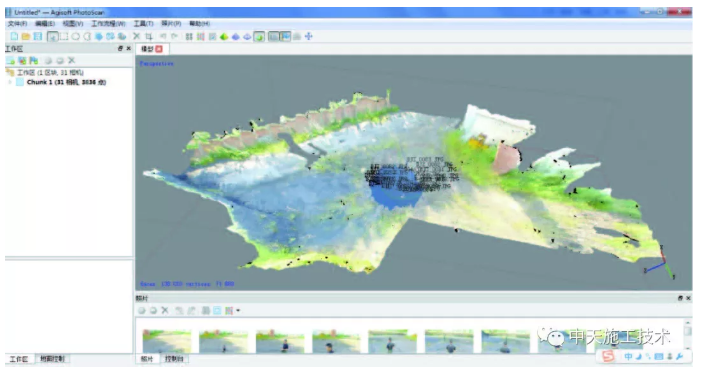Add a chunk in the workspace pane
This screenshot has height=374, width=701.
tap(10, 60)
